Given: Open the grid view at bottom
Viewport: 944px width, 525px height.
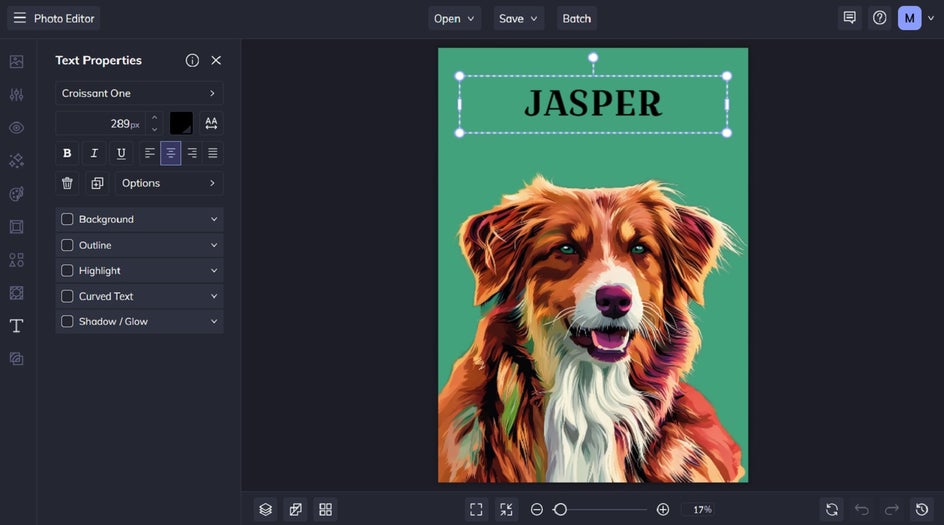Looking at the screenshot, I should (326, 509).
